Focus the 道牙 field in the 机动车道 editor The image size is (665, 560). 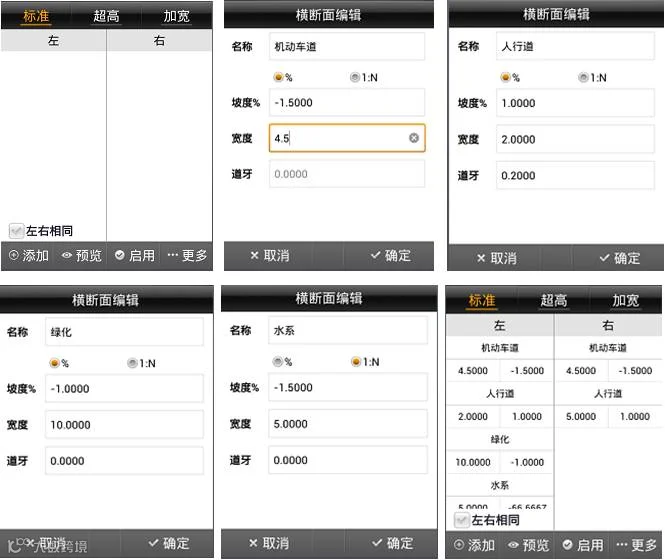coord(347,174)
